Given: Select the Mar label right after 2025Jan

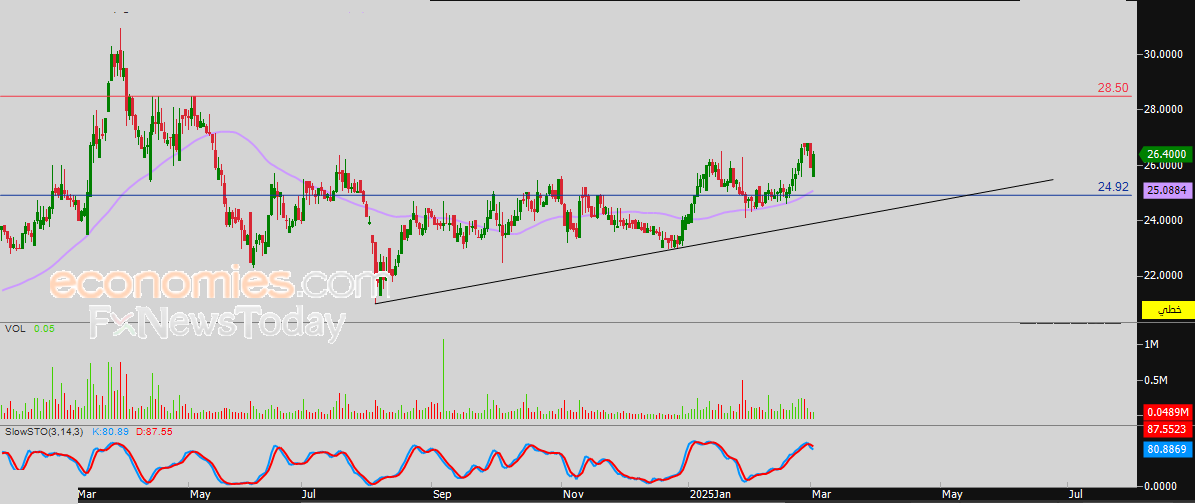Looking at the screenshot, I should tap(820, 495).
